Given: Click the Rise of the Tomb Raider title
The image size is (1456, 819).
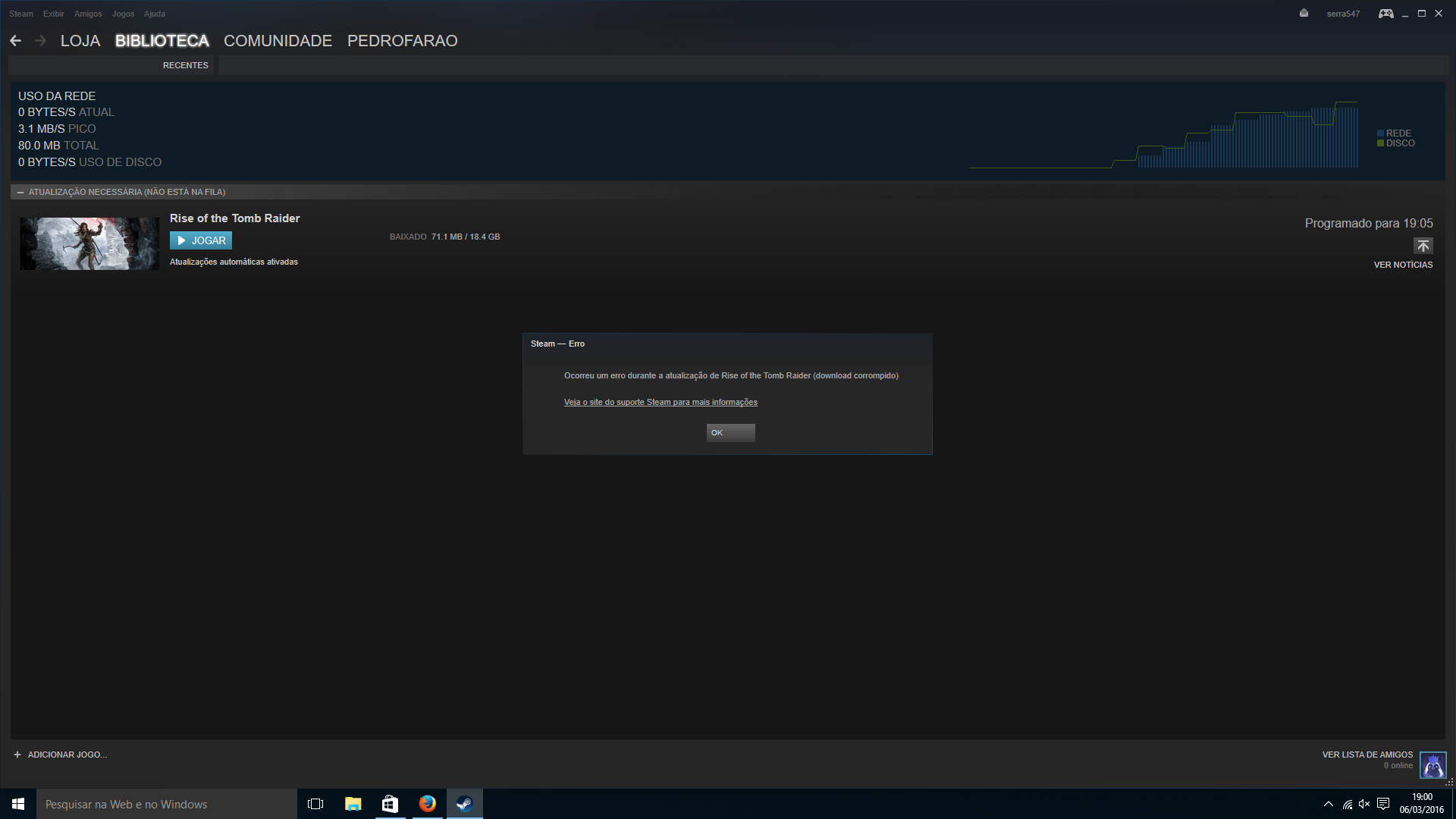Looking at the screenshot, I should tap(234, 218).
